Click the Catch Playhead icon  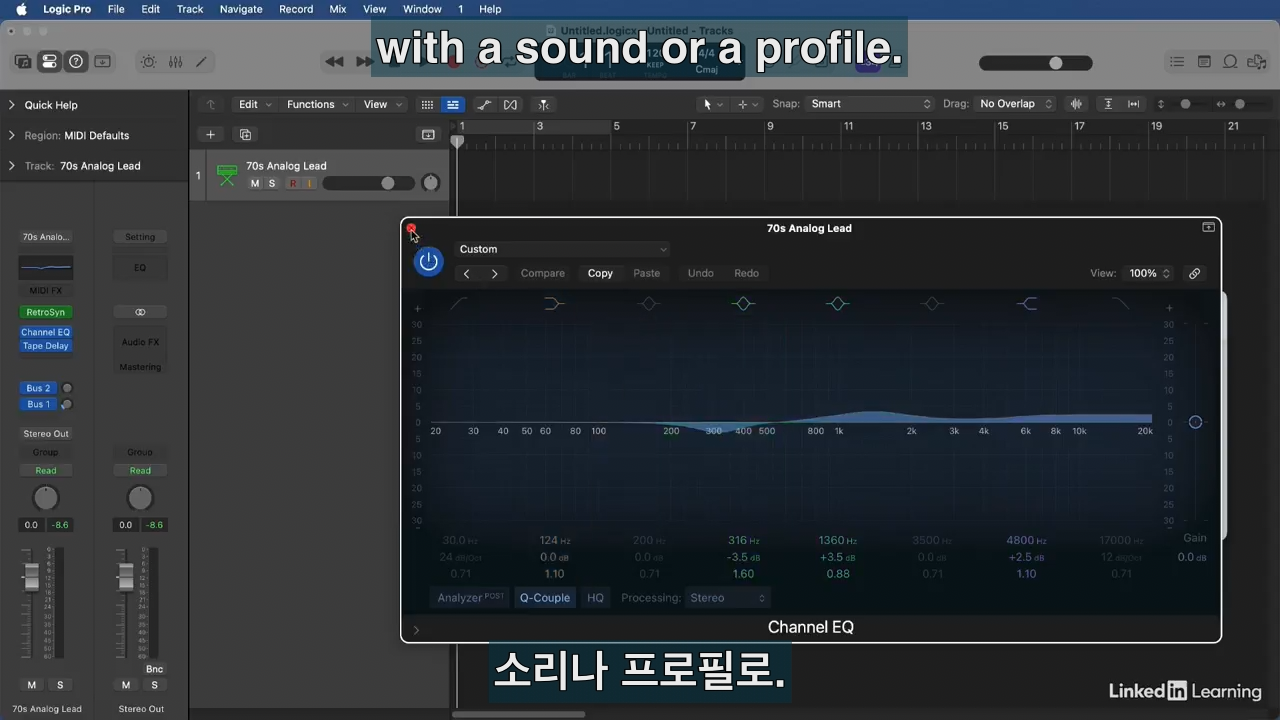point(543,104)
